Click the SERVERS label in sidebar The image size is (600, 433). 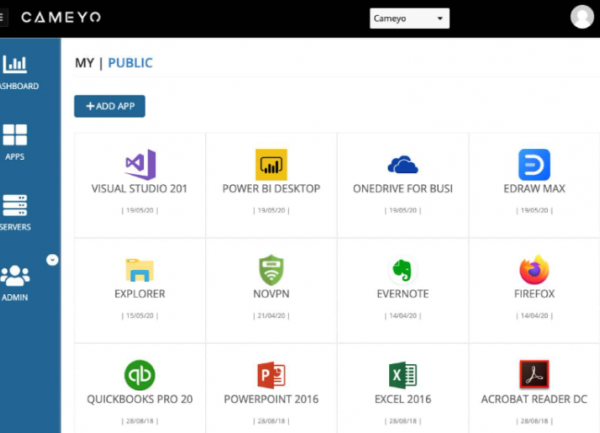pos(15,227)
